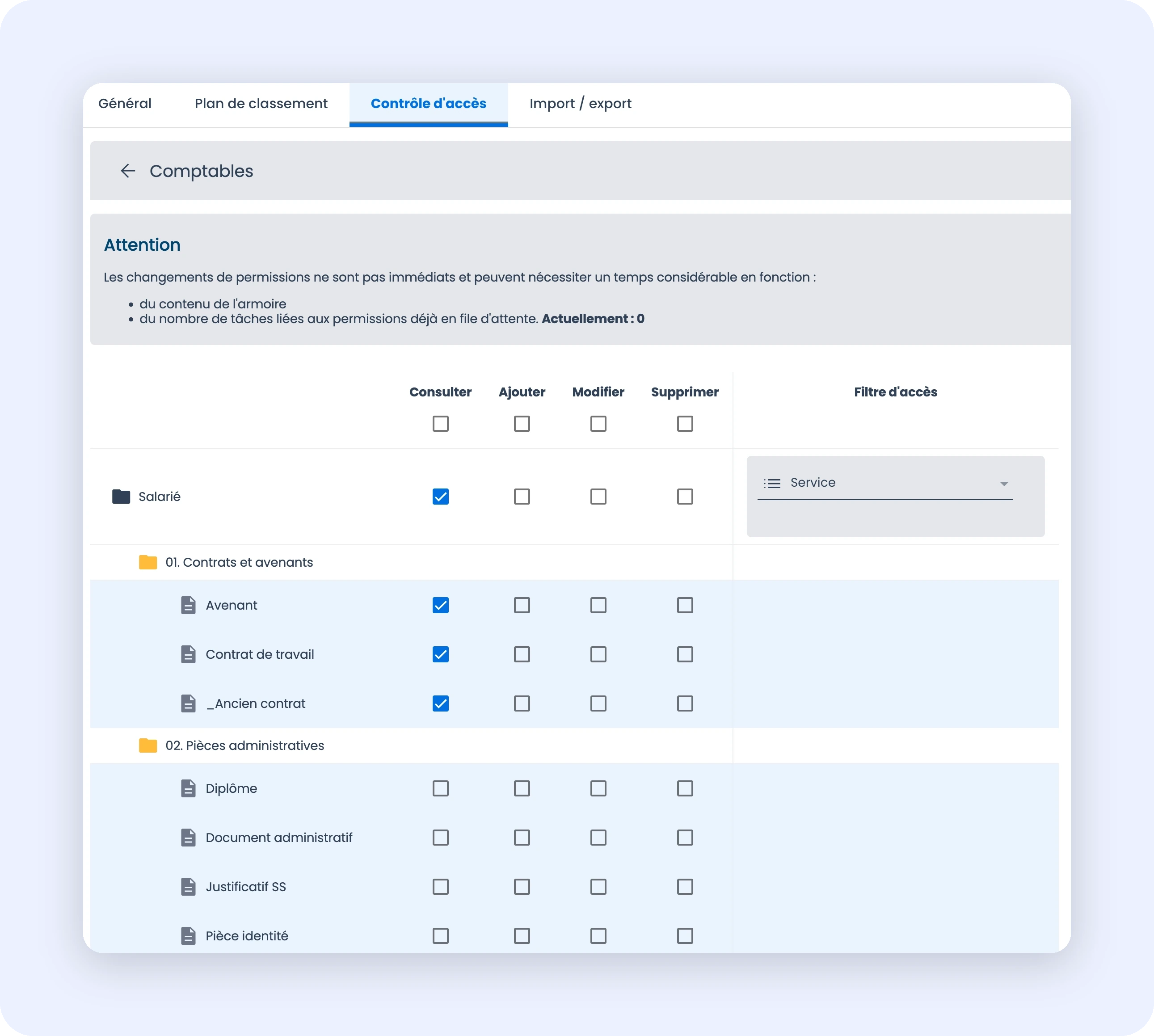Uncheck Consulter for Avenant
This screenshot has height=1036, width=1154.
coord(441,605)
